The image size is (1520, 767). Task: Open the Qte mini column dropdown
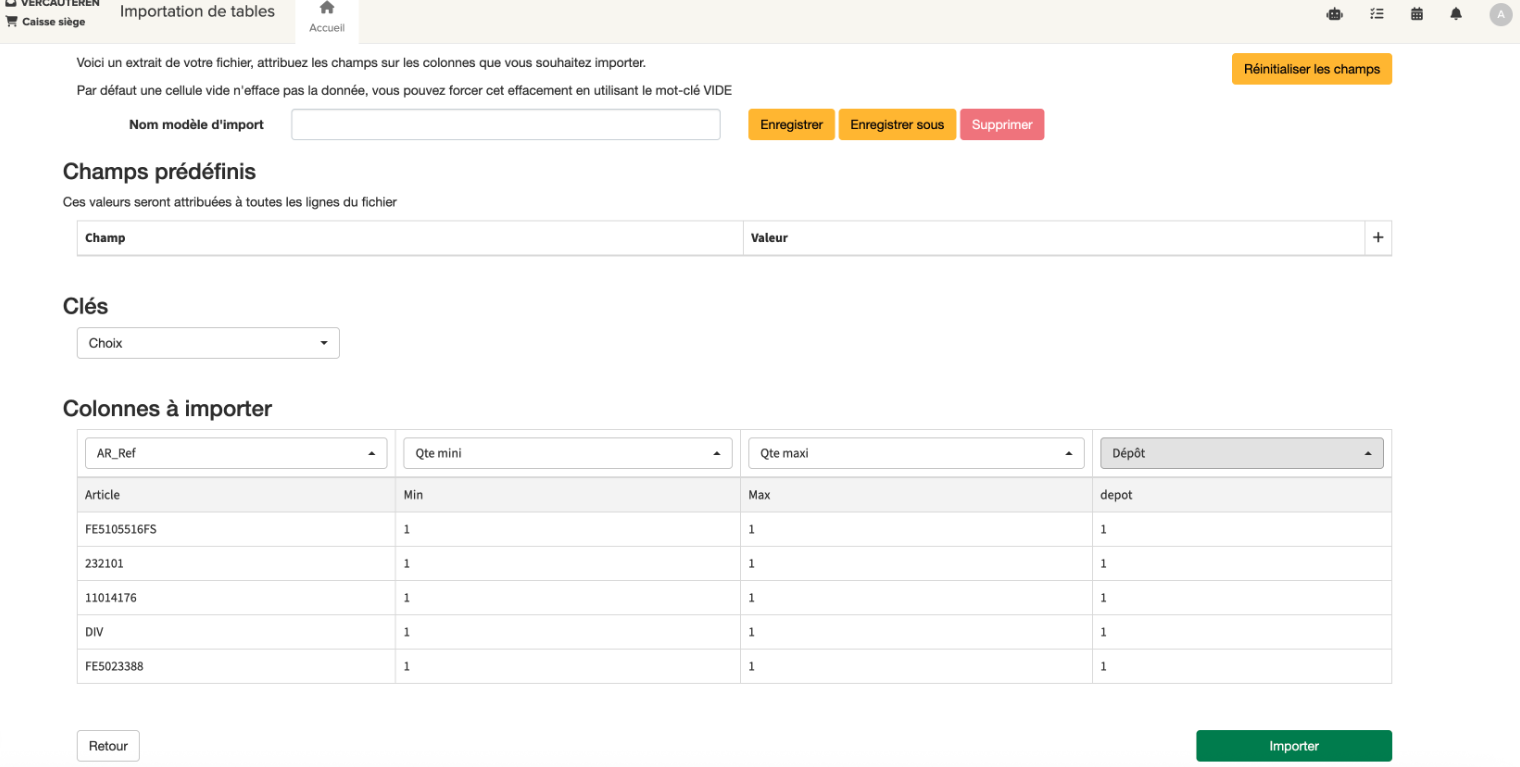568,453
